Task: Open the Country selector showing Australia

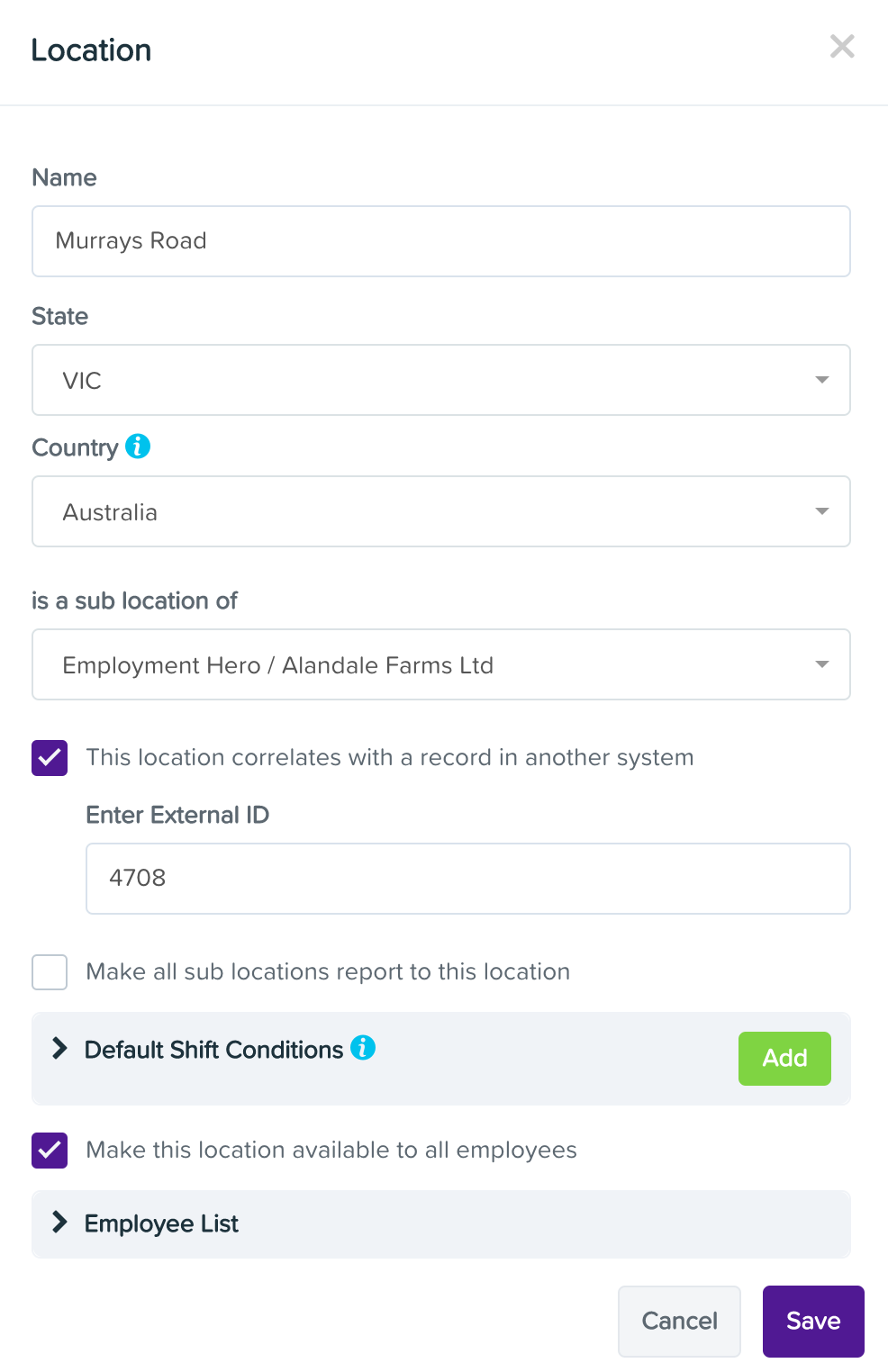Action: click(x=441, y=511)
